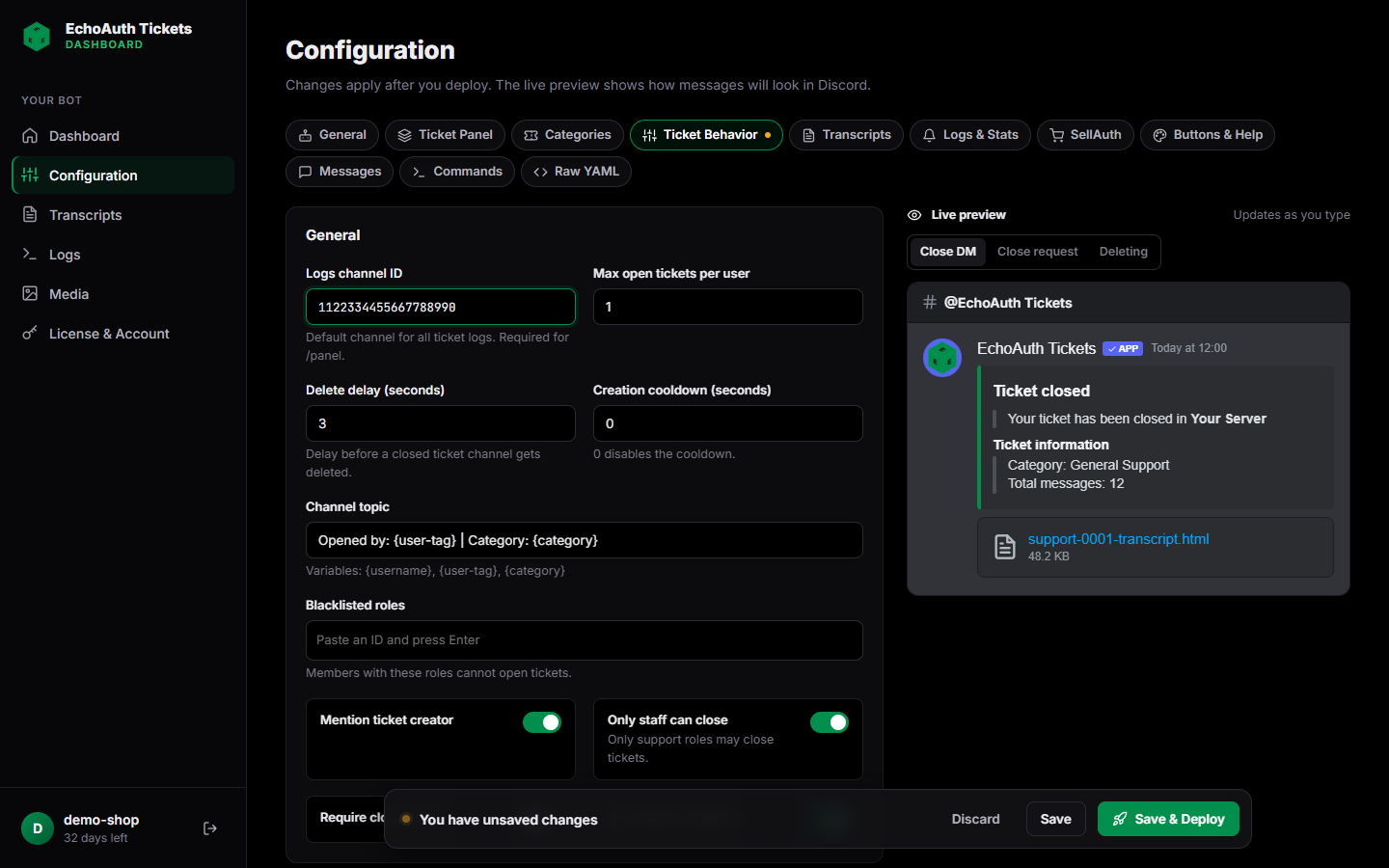Discard the unsaved changes
Image resolution: width=1389 pixels, height=868 pixels.
[x=976, y=819]
